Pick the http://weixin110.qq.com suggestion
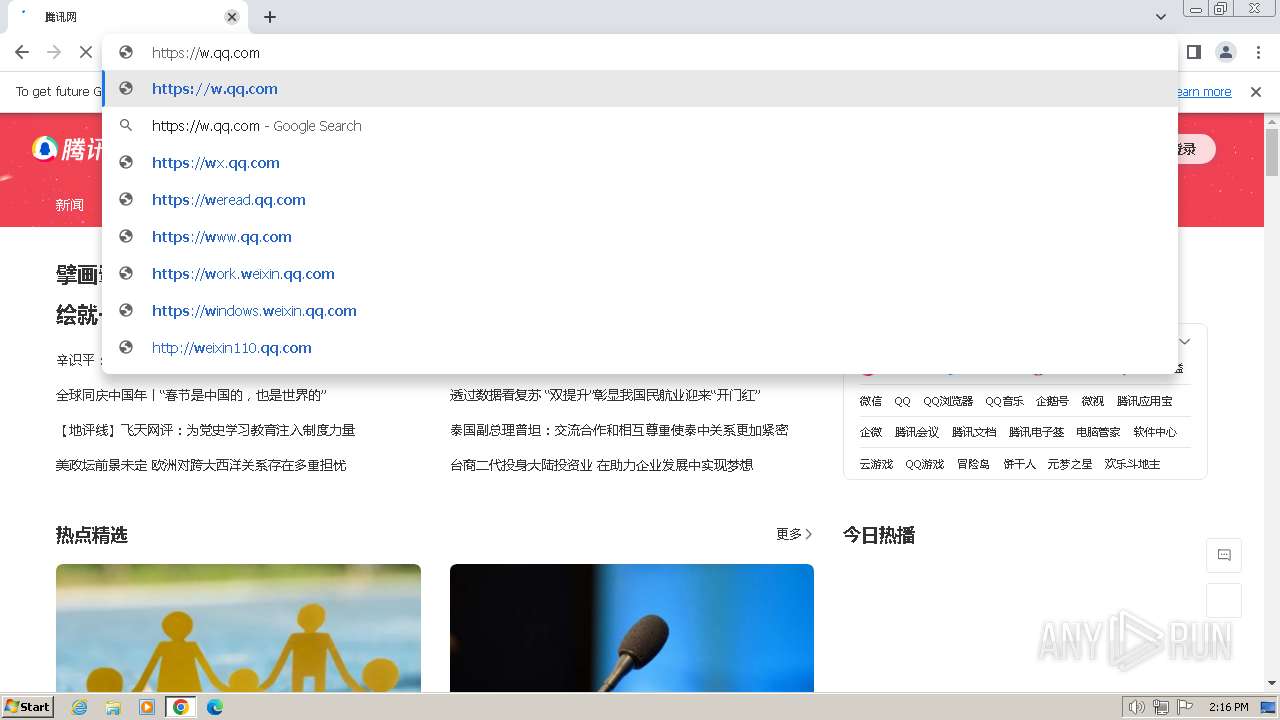 640,348
